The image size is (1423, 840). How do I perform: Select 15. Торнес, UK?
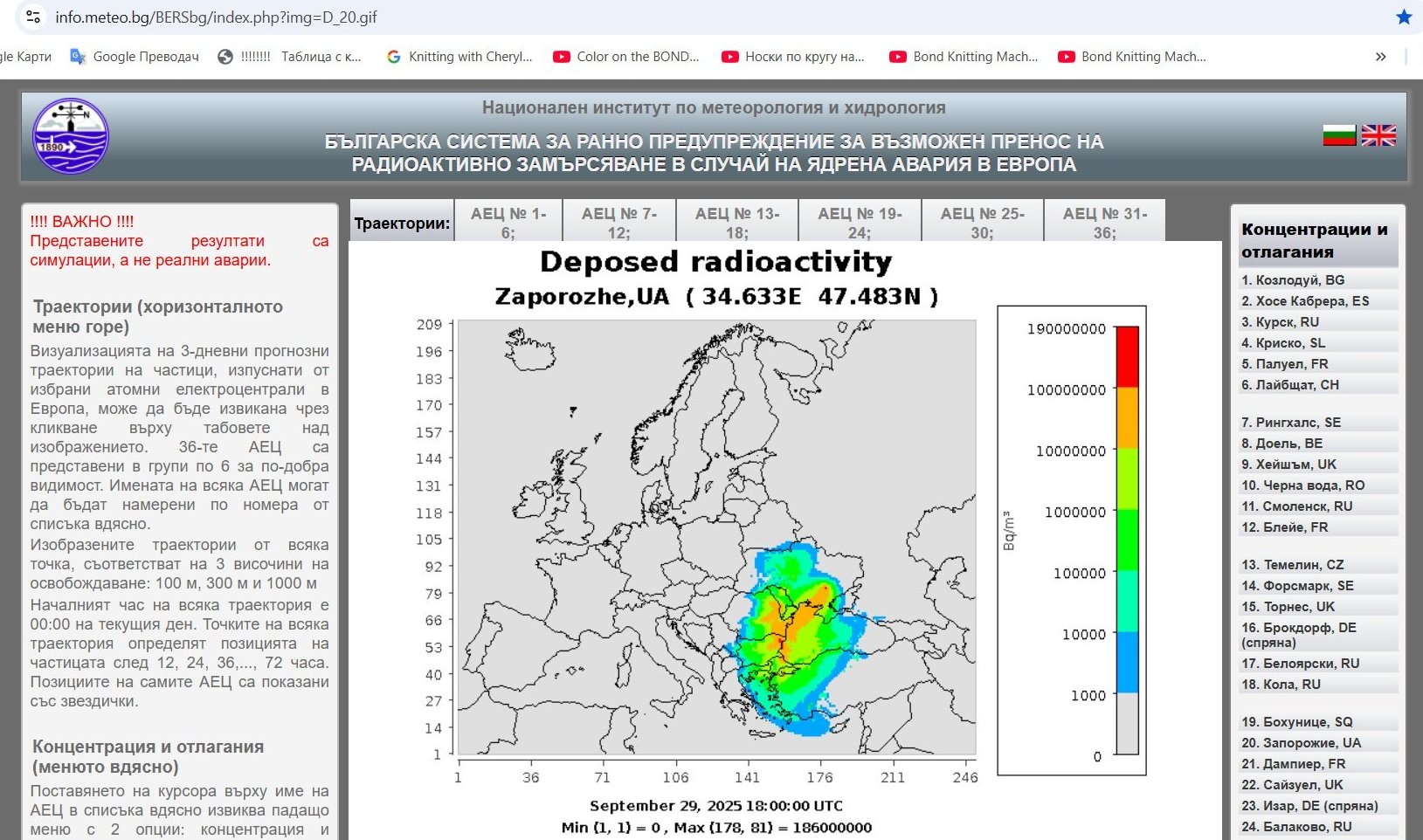[1318, 607]
